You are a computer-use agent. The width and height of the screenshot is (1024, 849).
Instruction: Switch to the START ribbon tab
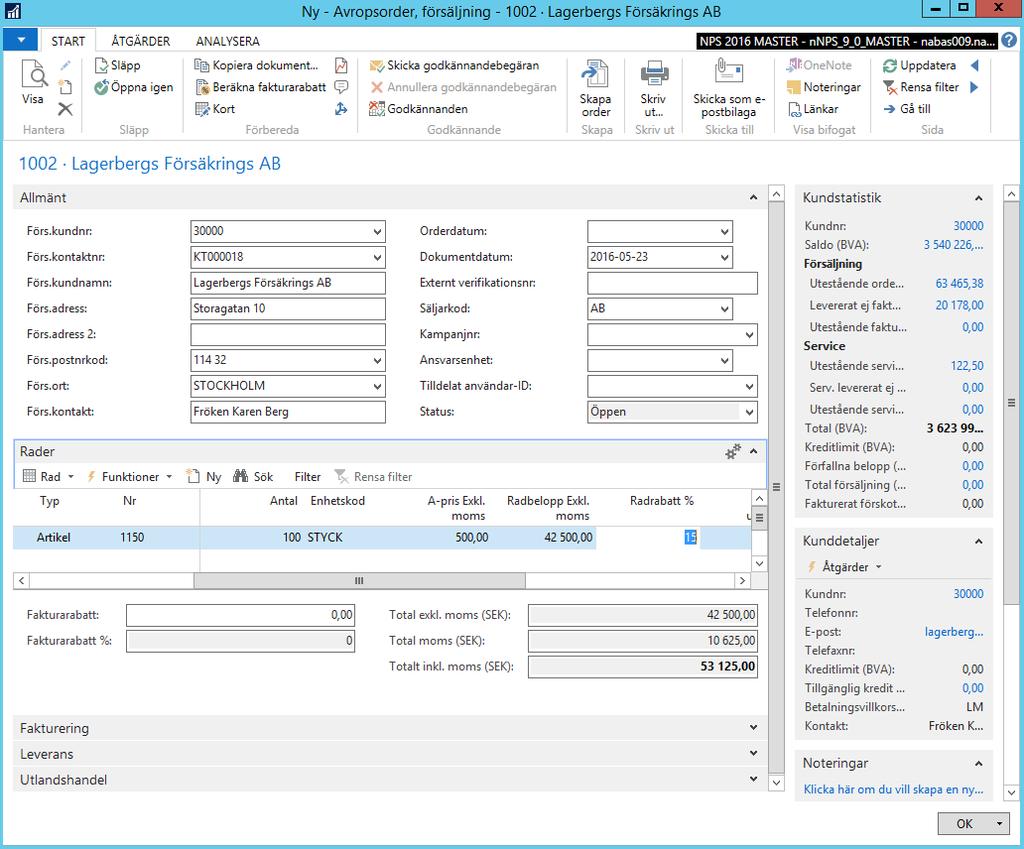coord(68,41)
